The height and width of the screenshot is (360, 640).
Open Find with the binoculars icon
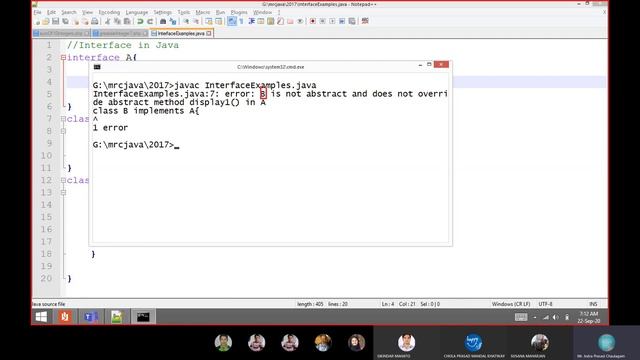coord(163,21)
